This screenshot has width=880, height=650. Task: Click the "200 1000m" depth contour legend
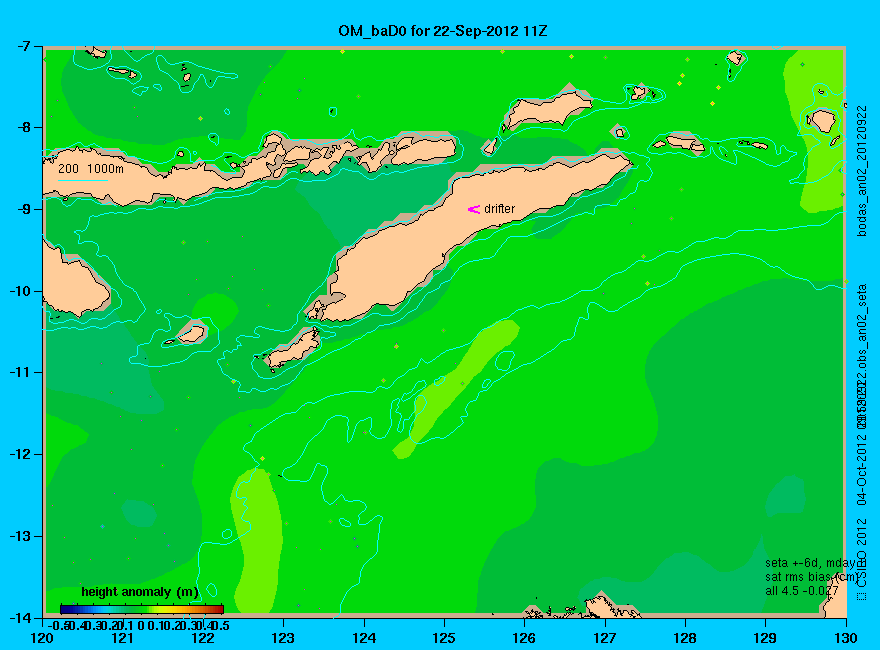[x=91, y=168]
